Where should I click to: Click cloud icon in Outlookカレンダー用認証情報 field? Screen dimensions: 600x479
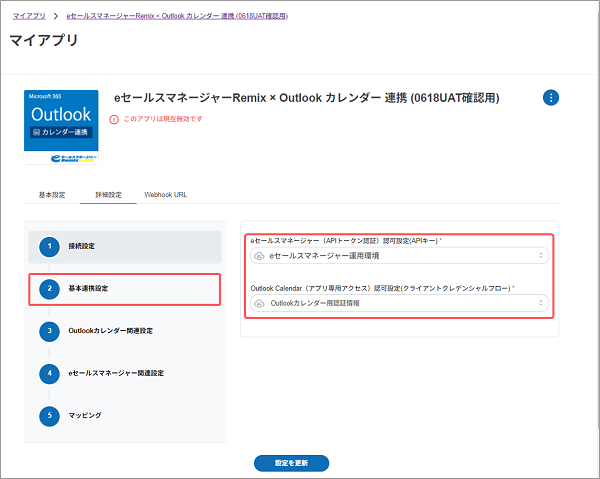[259, 303]
